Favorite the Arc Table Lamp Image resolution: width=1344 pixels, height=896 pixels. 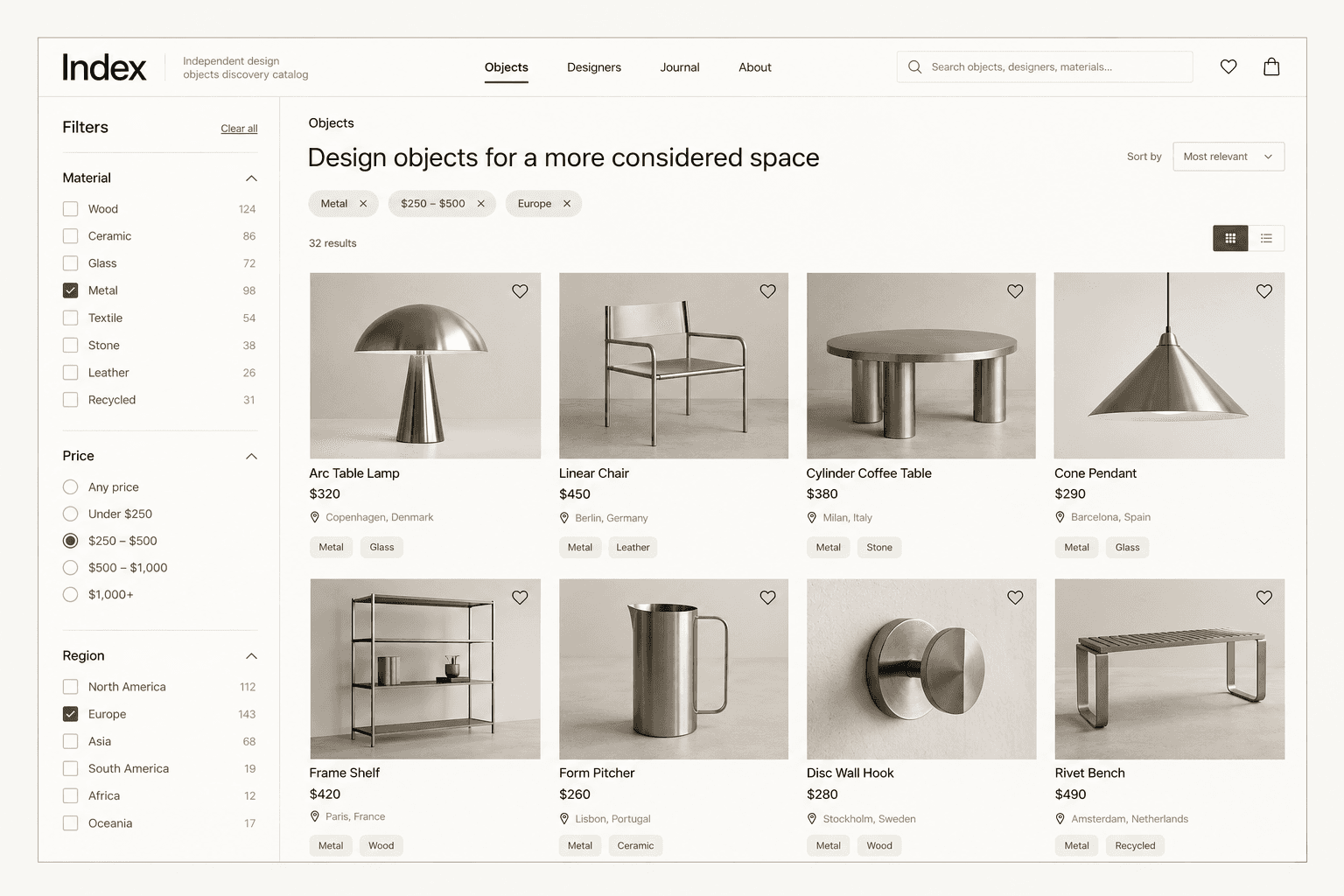click(x=520, y=291)
